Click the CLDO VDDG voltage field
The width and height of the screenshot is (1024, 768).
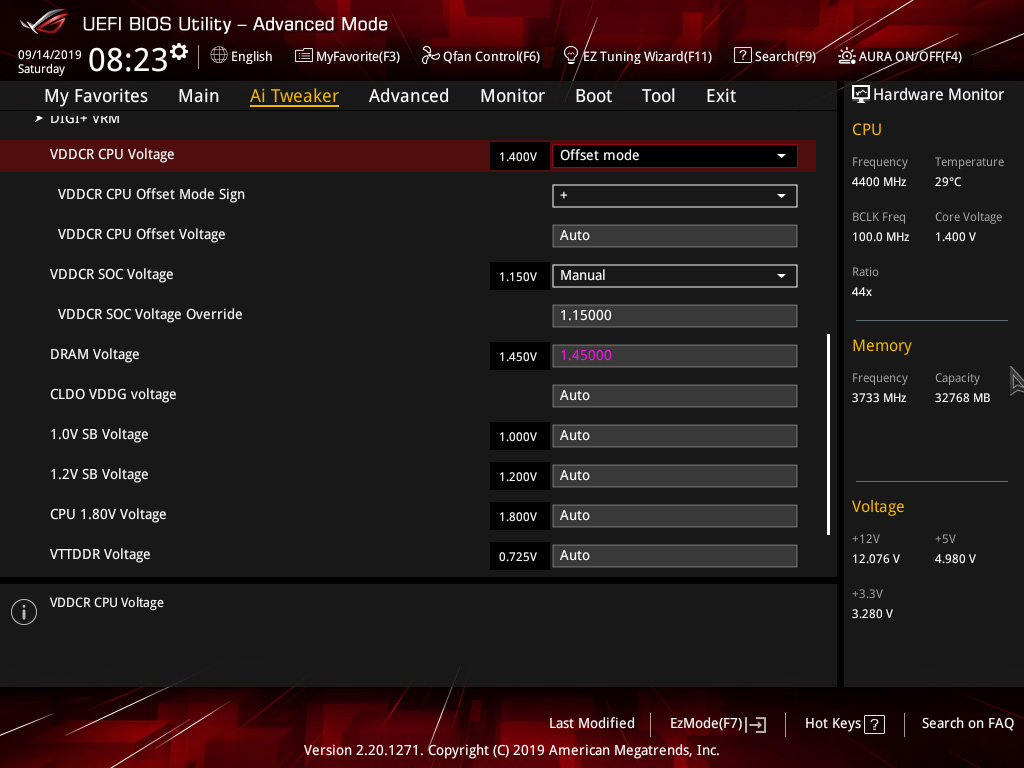coord(675,396)
